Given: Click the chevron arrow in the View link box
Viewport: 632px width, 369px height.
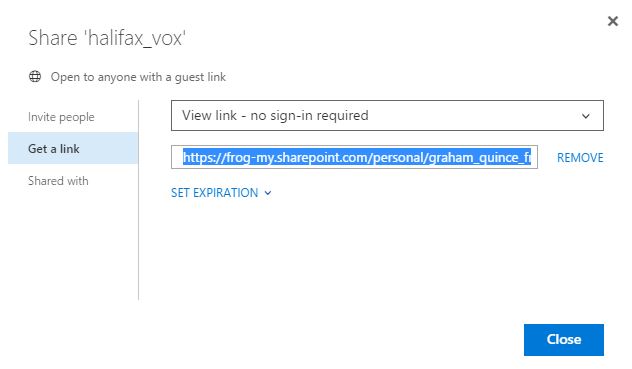Looking at the screenshot, I should (x=586, y=116).
